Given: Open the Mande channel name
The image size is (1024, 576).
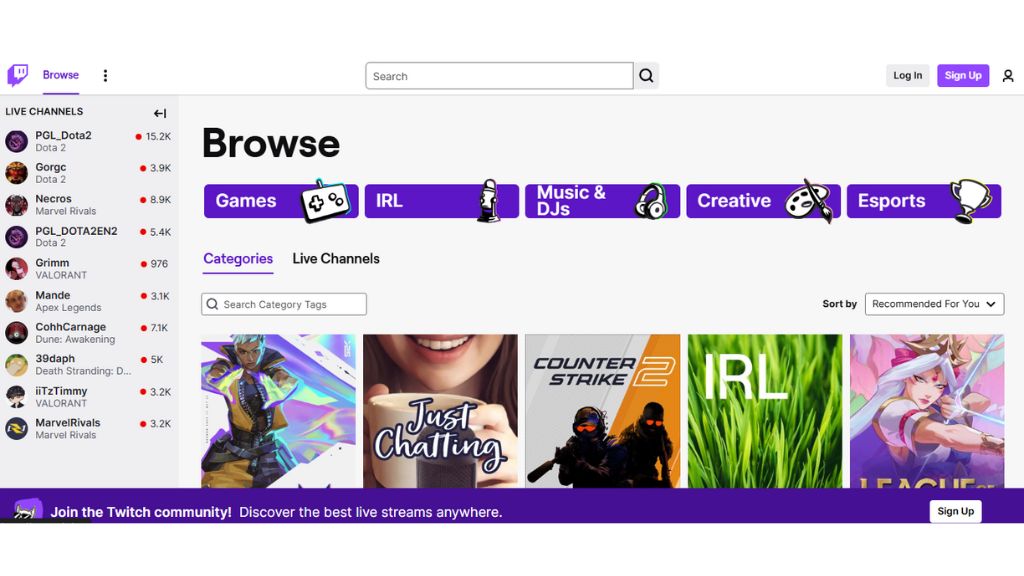Looking at the screenshot, I should [52, 295].
